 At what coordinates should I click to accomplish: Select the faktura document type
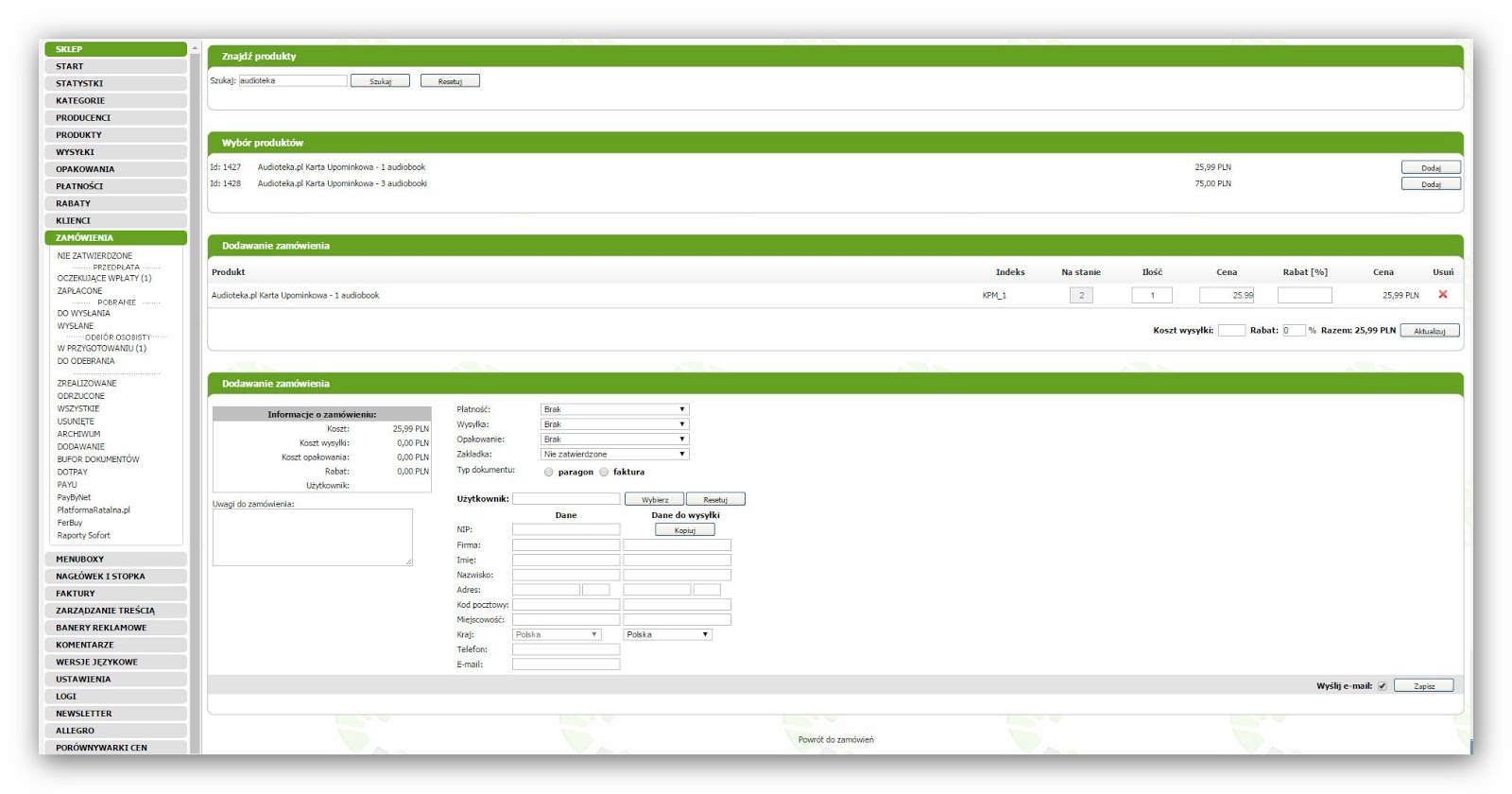[604, 472]
